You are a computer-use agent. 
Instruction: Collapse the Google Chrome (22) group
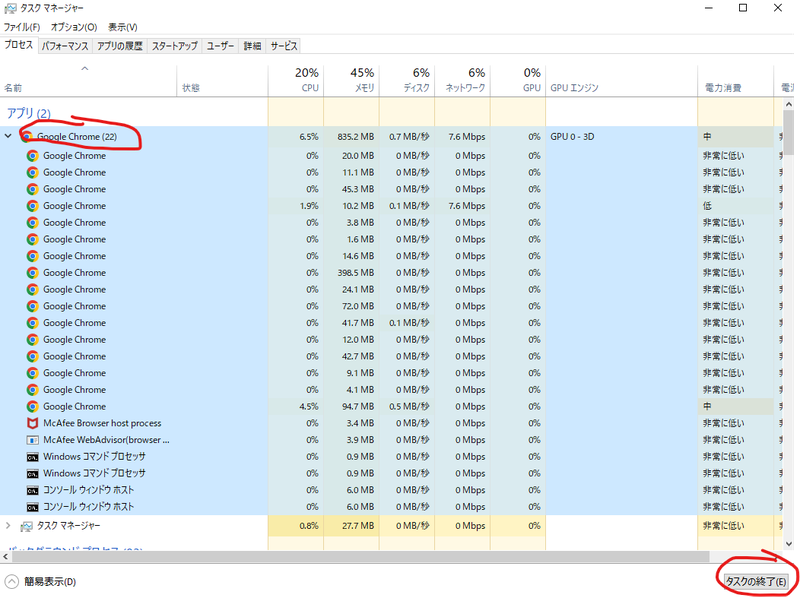(x=8, y=136)
